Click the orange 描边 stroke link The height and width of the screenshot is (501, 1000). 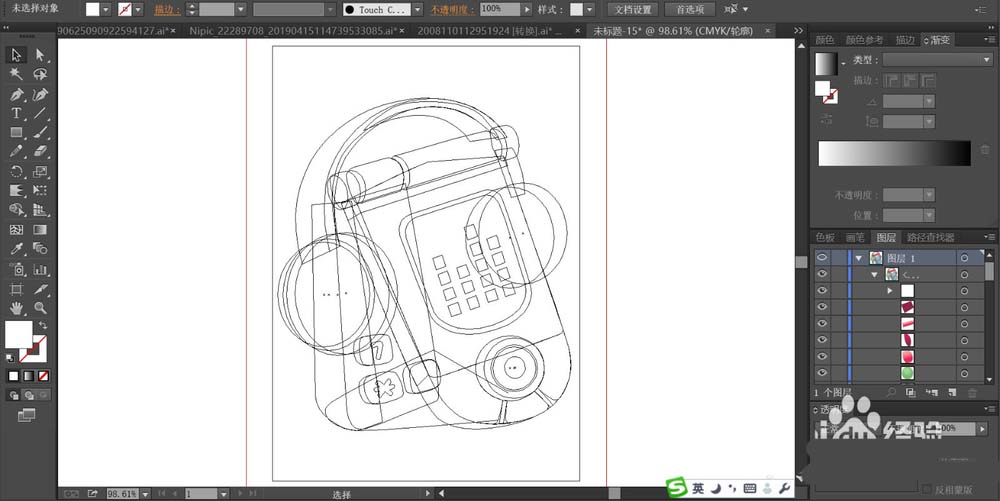[166, 10]
